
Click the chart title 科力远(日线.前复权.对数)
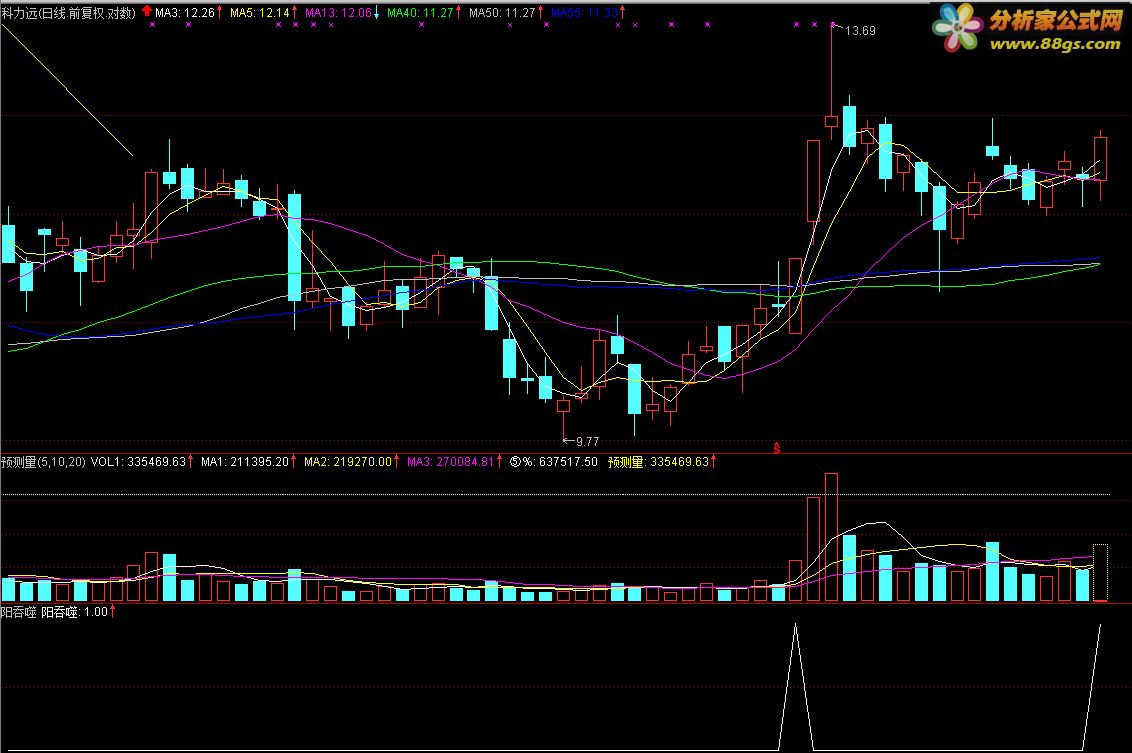tap(69, 12)
